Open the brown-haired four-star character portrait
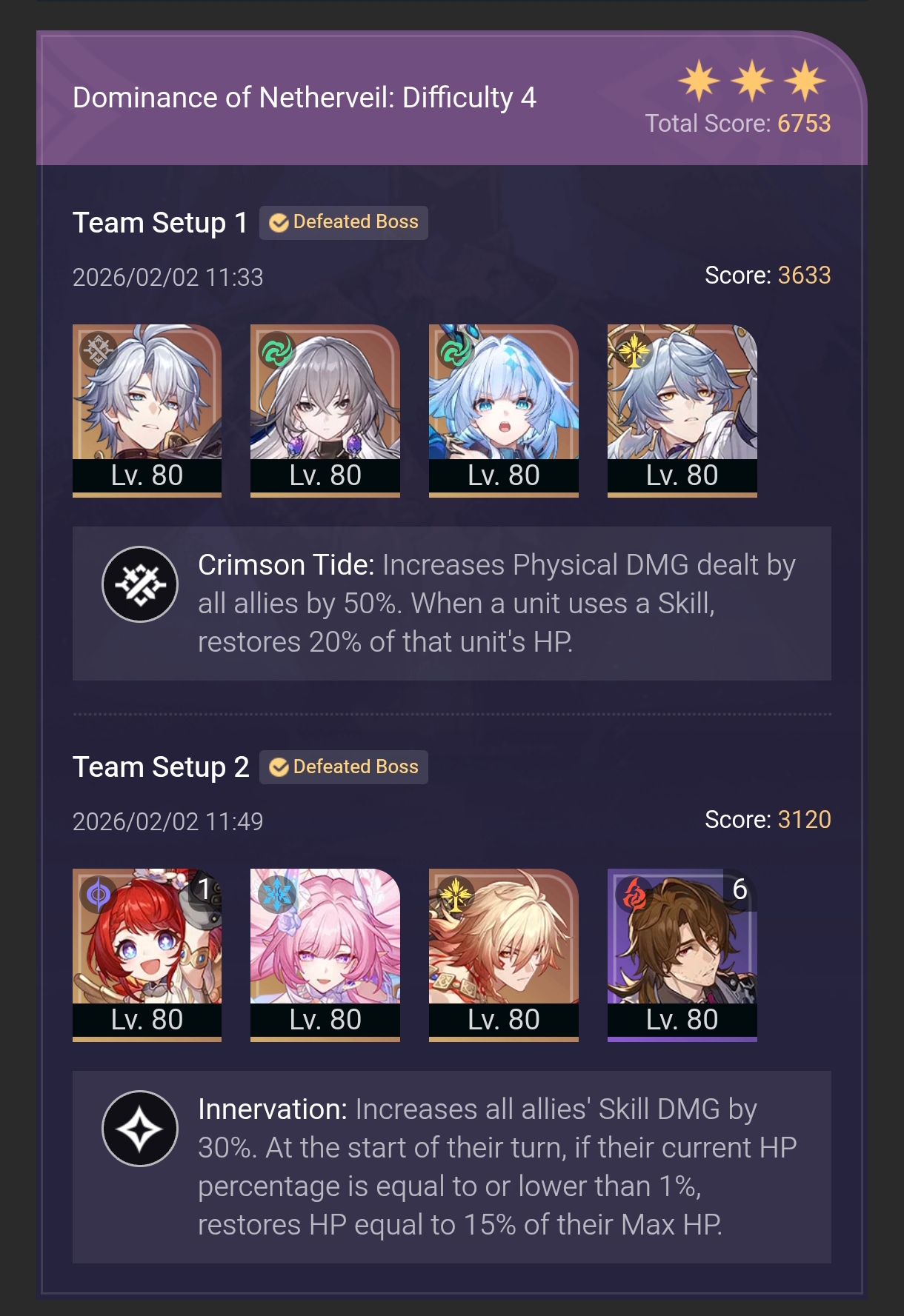This screenshot has width=904, height=1316. coord(682,955)
